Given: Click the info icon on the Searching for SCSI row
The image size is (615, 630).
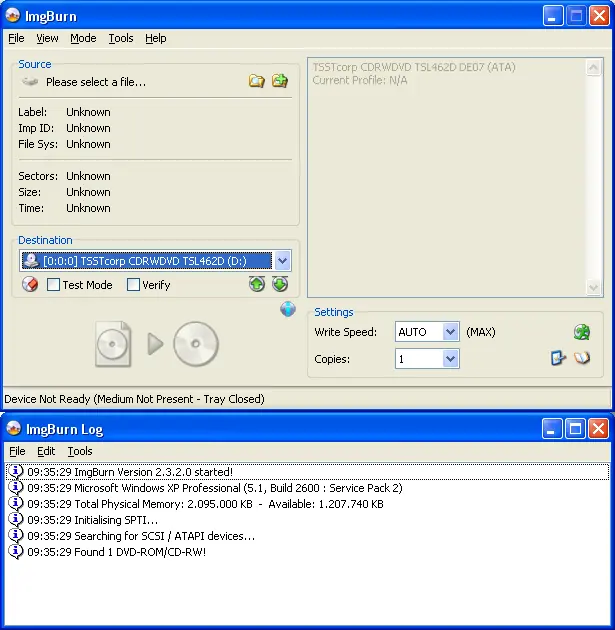Looking at the screenshot, I should 16,536.
